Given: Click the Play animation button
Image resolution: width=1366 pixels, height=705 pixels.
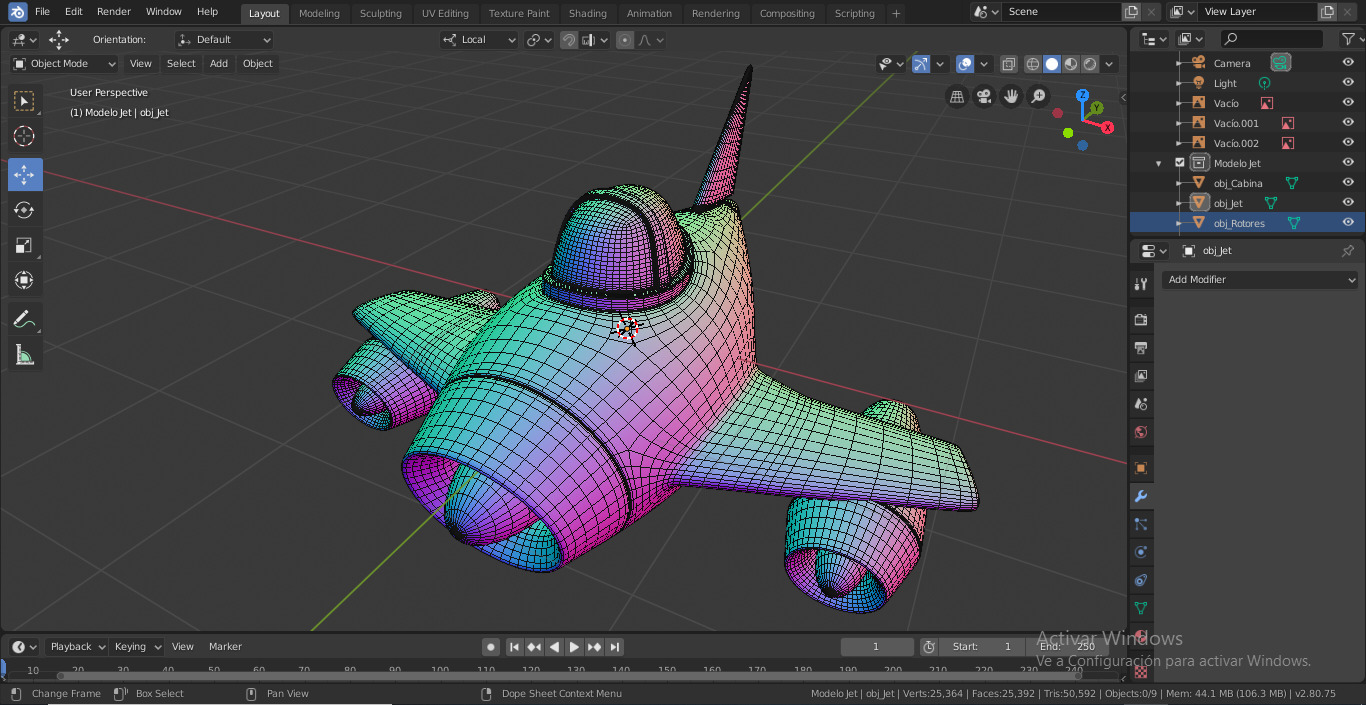Looking at the screenshot, I should coord(574,647).
